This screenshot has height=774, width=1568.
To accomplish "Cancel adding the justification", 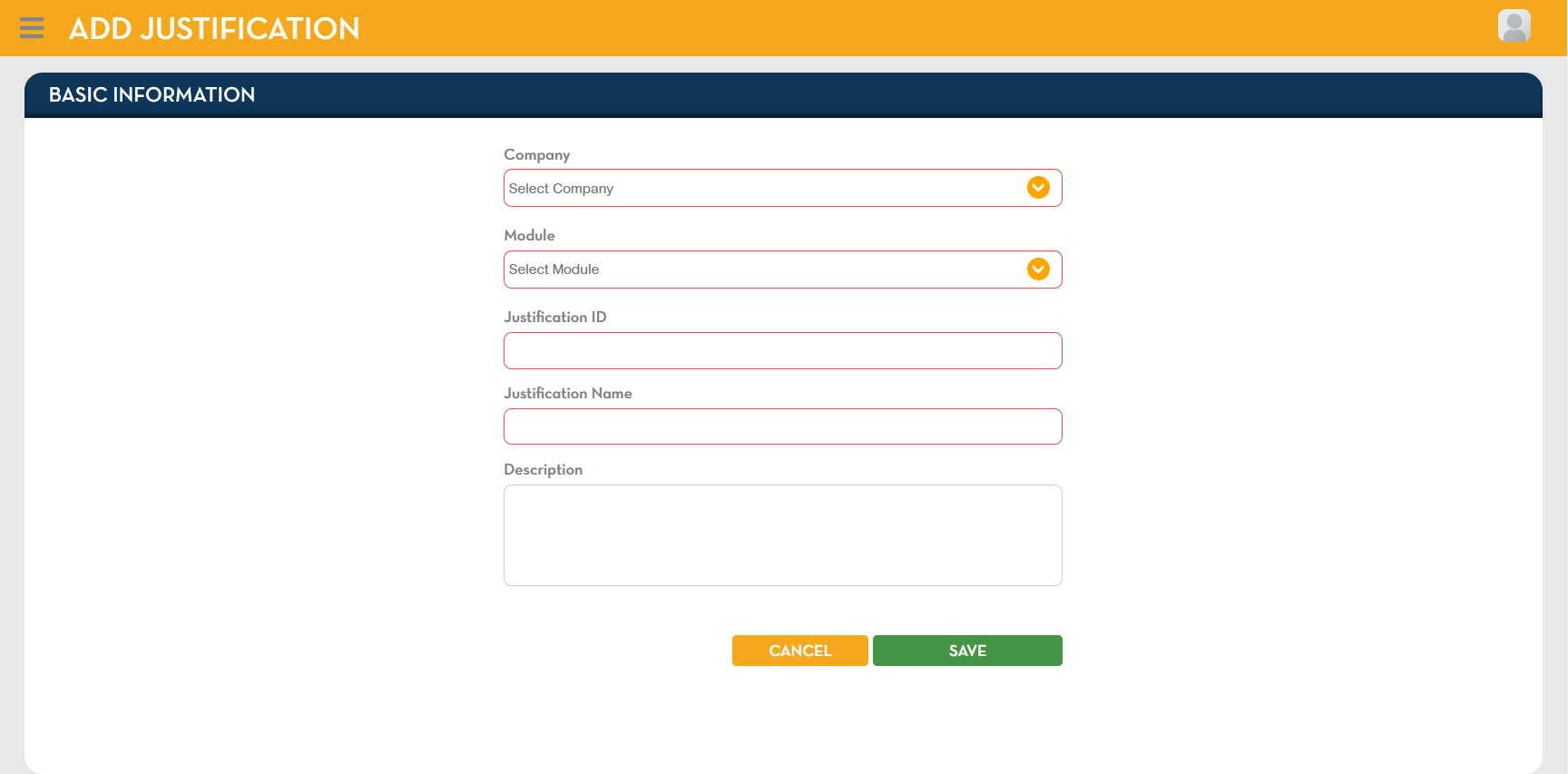I will tap(799, 651).
